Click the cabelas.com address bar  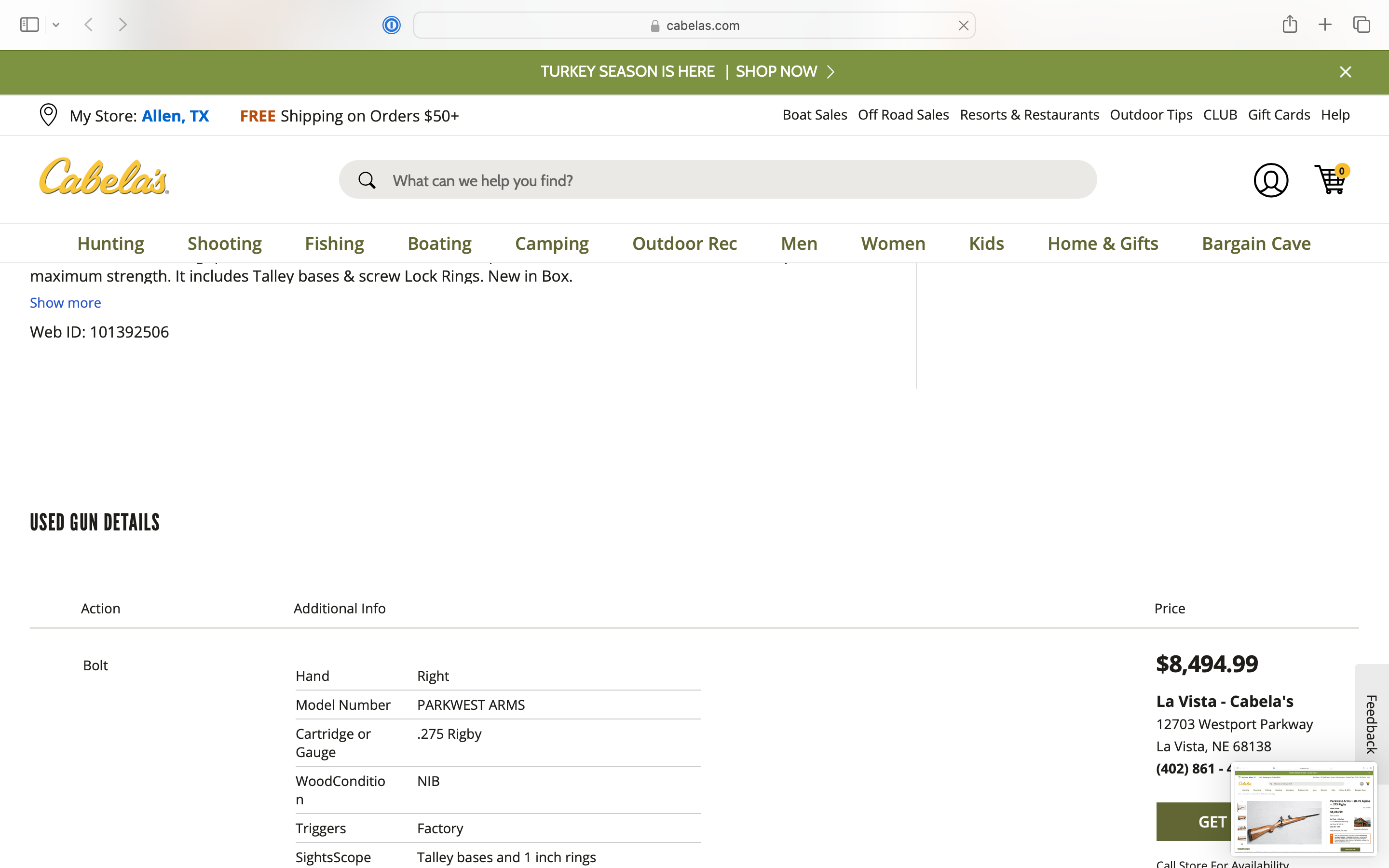(694, 25)
